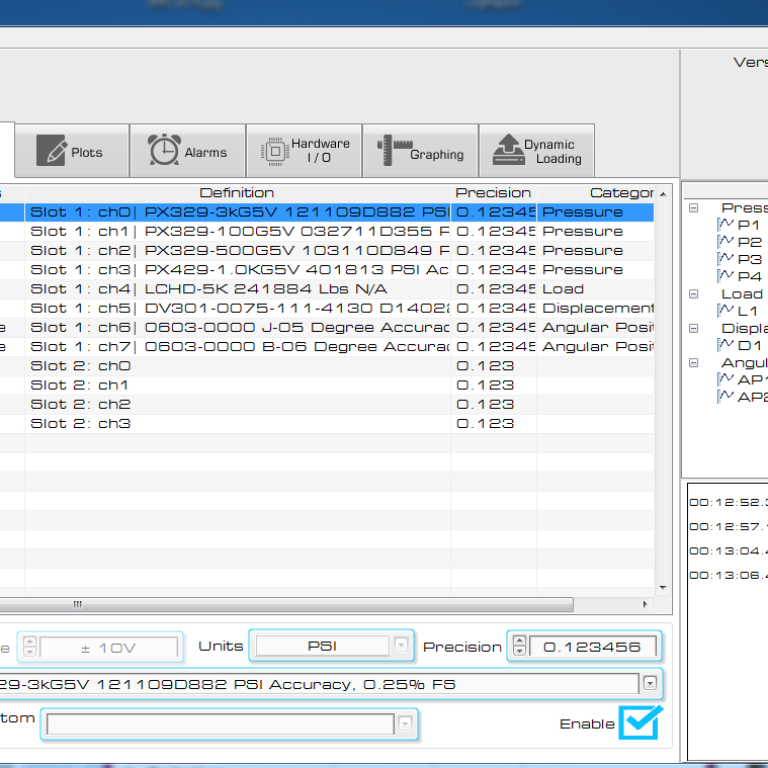Click the log entry 00:13:06
This screenshot has height=768, width=768.
728,576
